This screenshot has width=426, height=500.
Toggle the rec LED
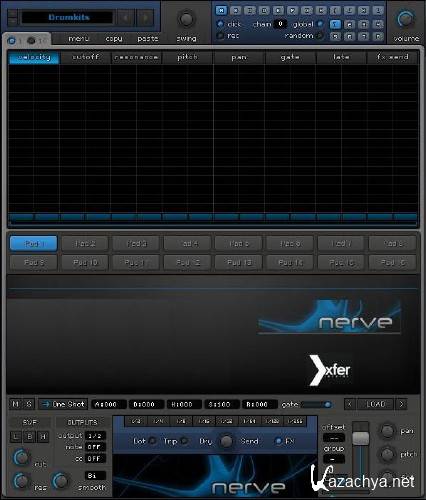coord(220,35)
